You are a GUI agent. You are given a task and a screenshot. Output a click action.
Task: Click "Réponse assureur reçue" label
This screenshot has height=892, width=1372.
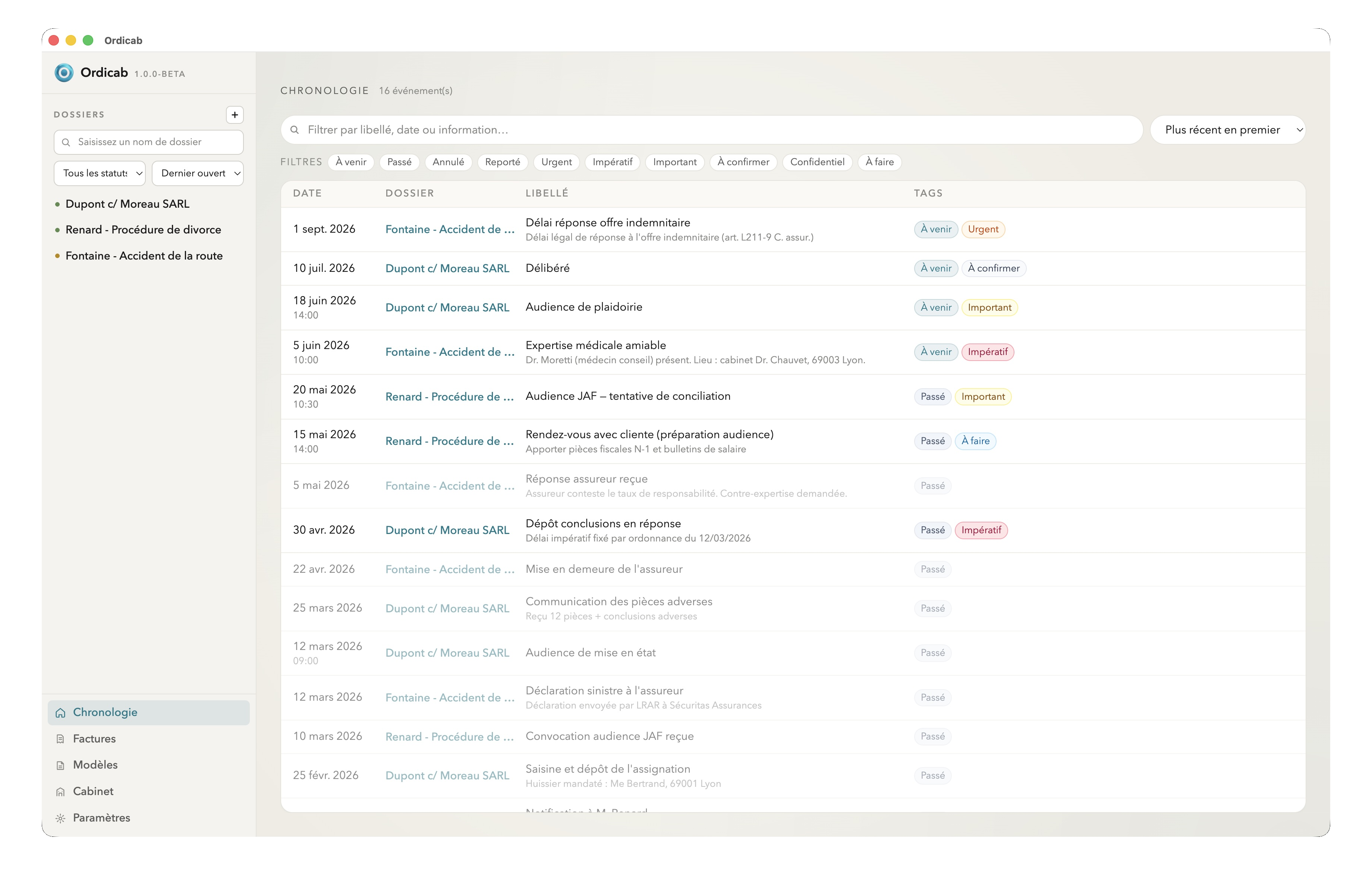click(586, 480)
